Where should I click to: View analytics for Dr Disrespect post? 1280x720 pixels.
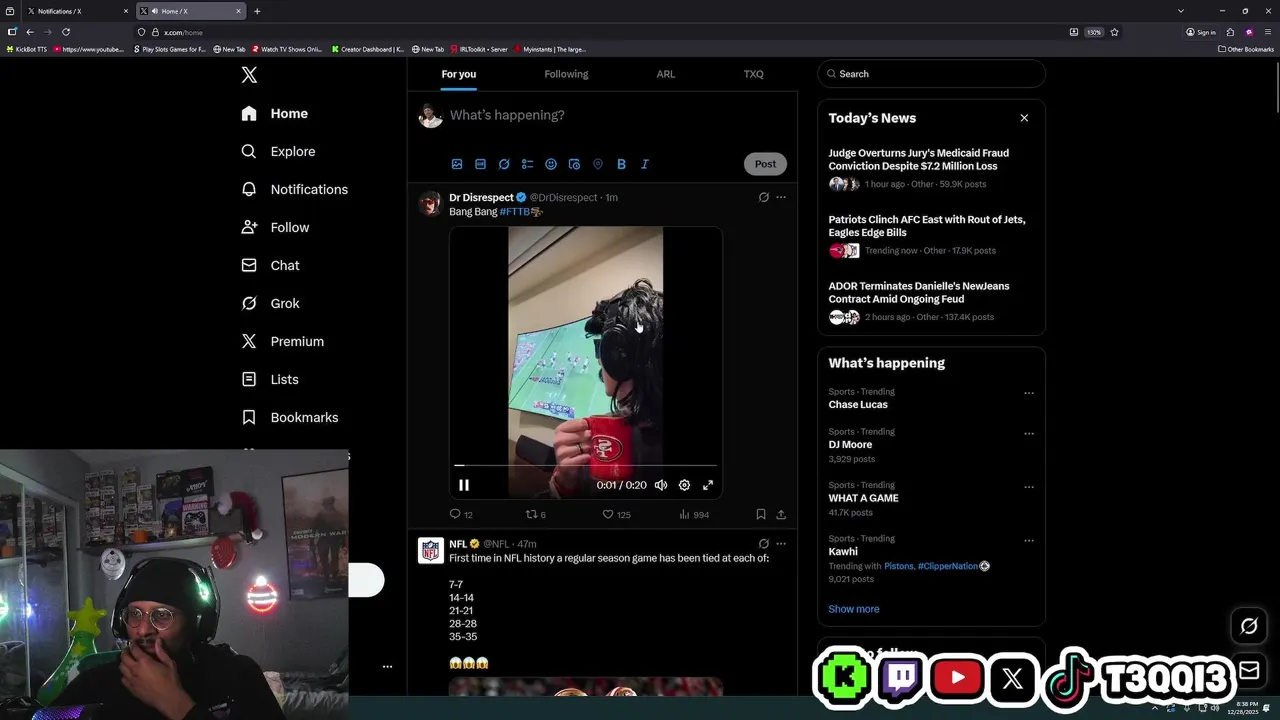pos(694,514)
